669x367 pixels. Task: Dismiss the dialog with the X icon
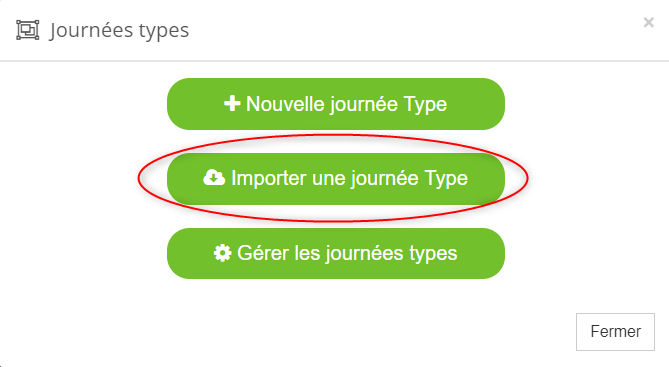coord(649,22)
